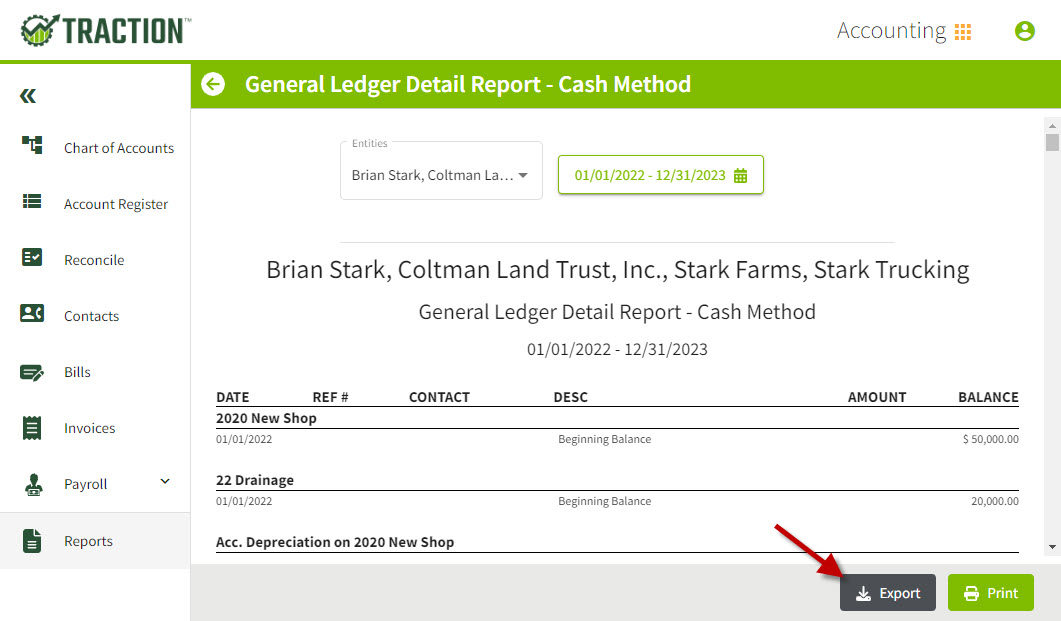Open the apps grid next to Accounting
The height and width of the screenshot is (621, 1061).
964,30
